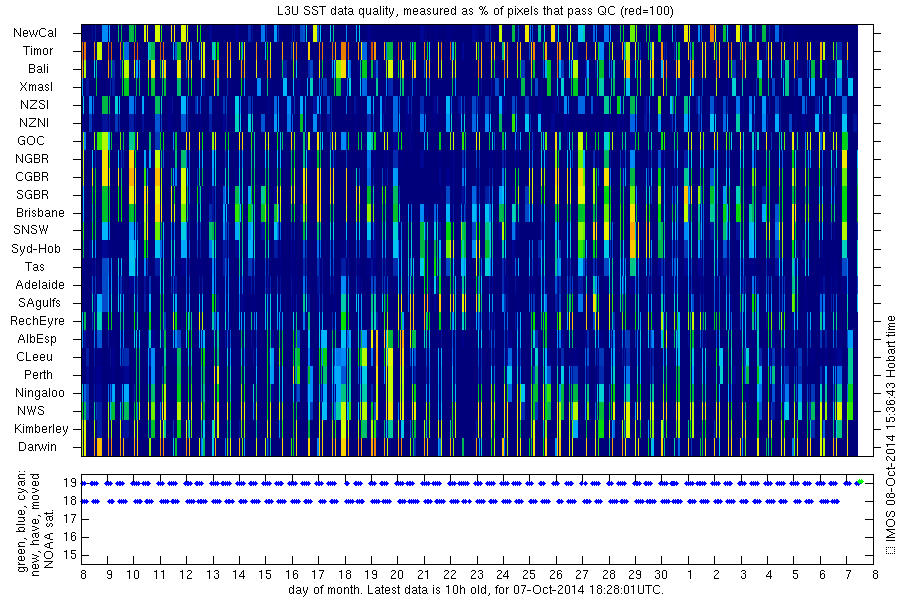Click the CLeeu region label
This screenshot has width=900, height=600.
click(34, 357)
